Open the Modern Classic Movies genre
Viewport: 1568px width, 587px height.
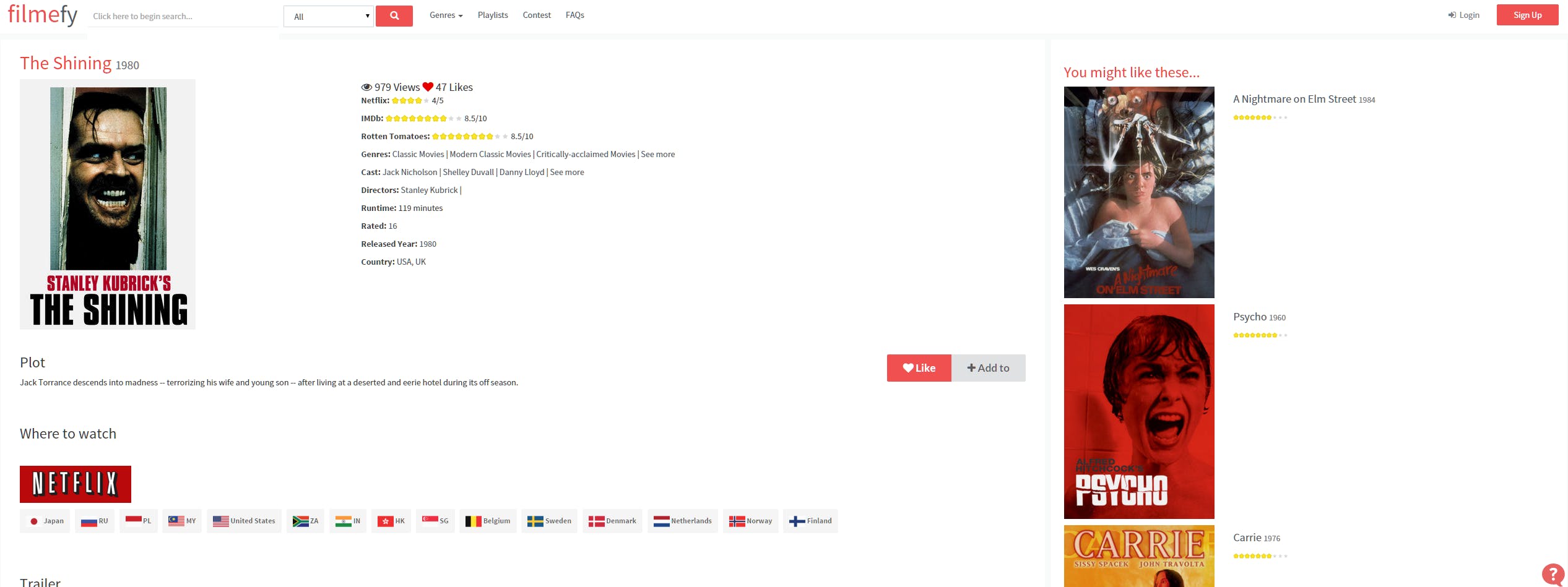[490, 154]
